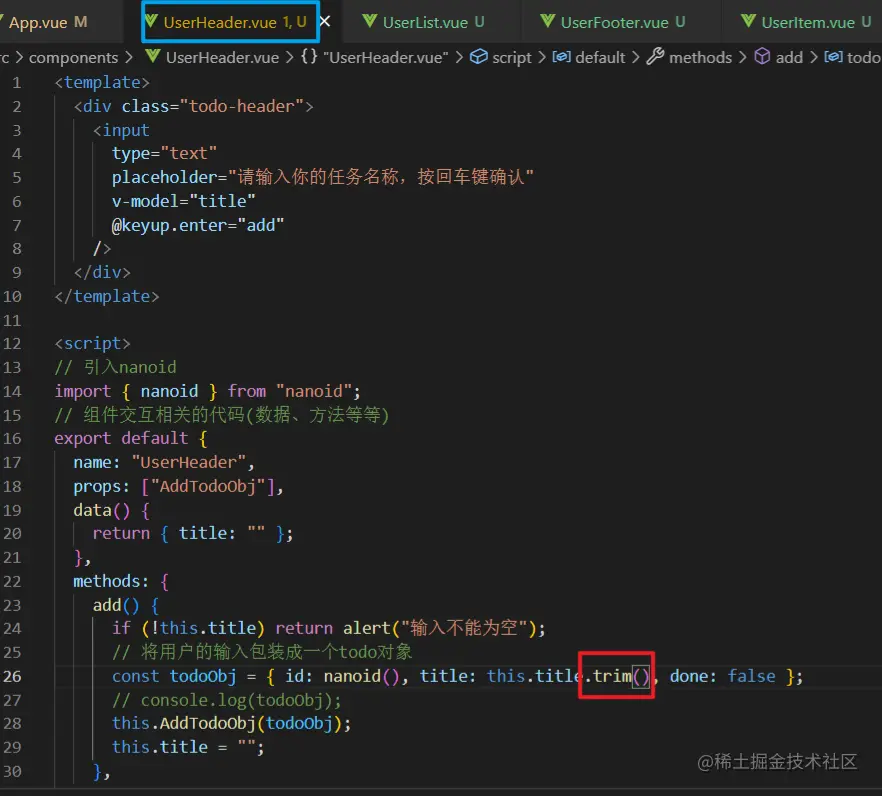Click the .trim() call on line 26
This screenshot has height=796, width=882.
click(616, 676)
